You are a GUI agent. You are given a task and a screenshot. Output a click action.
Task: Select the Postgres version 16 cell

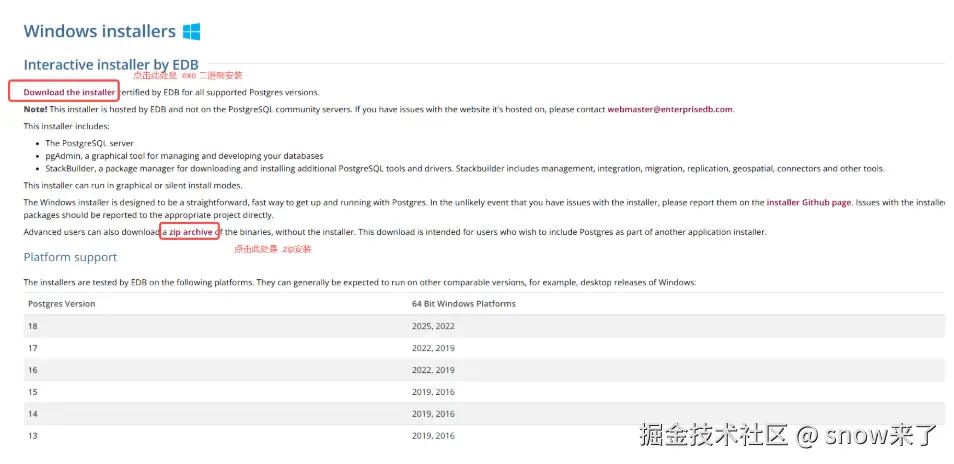click(x=33, y=370)
